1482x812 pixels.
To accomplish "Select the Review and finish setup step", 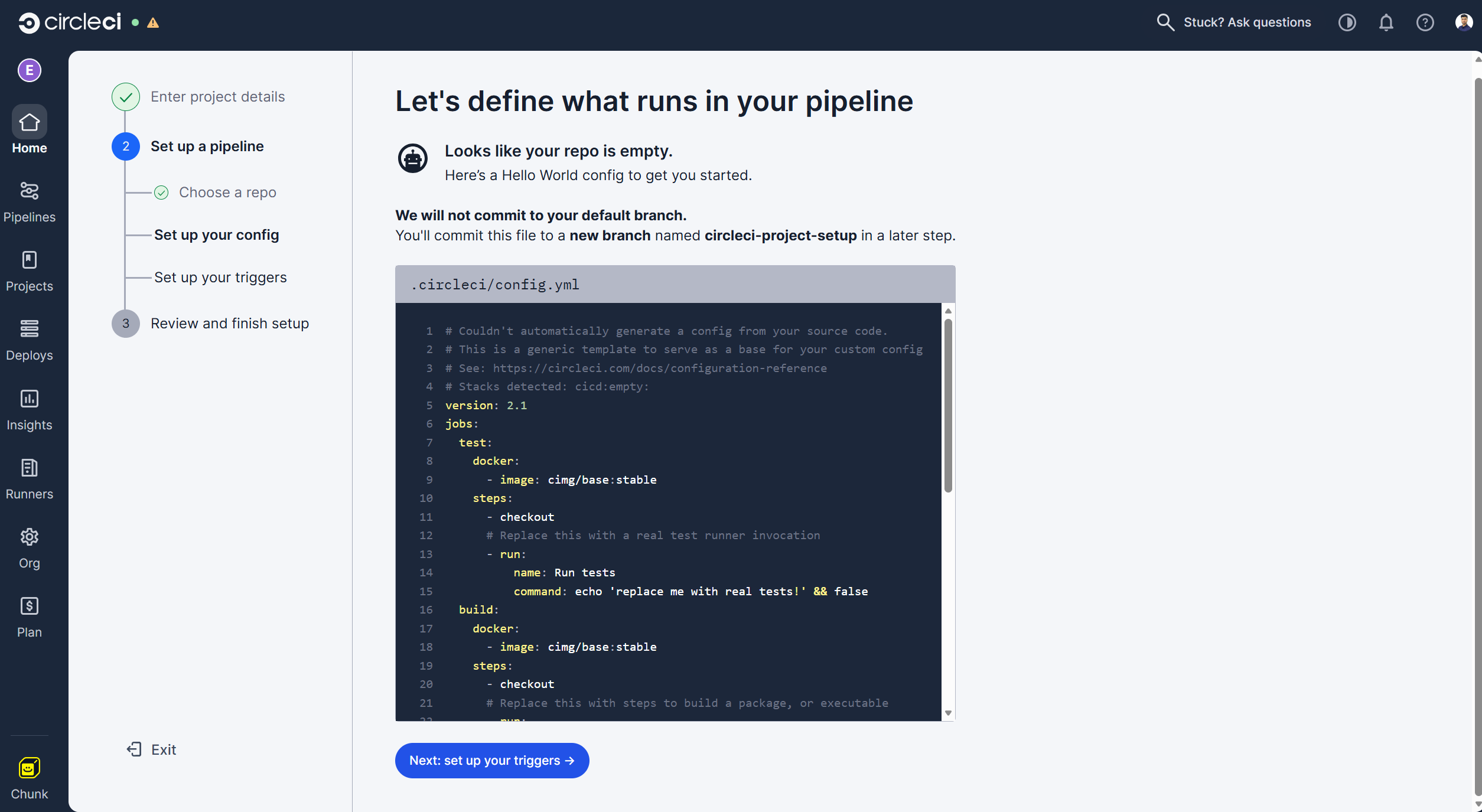I will [x=230, y=324].
